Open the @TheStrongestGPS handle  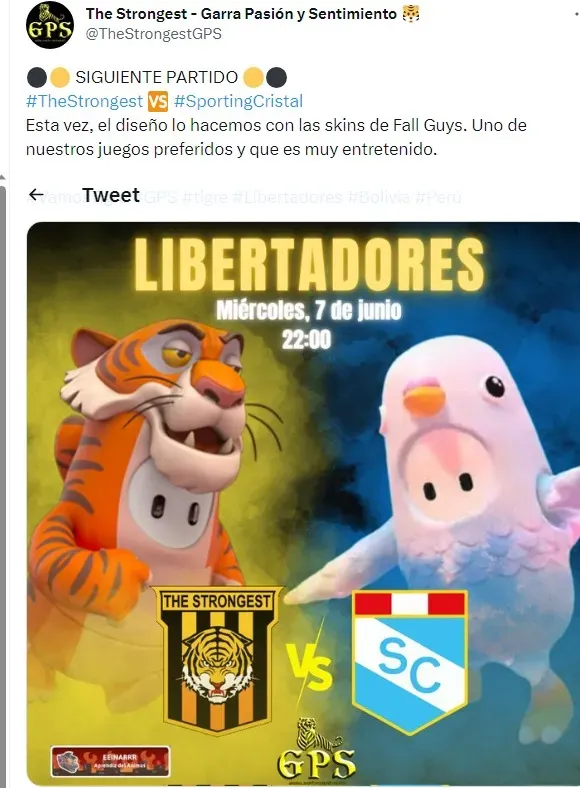154,34
